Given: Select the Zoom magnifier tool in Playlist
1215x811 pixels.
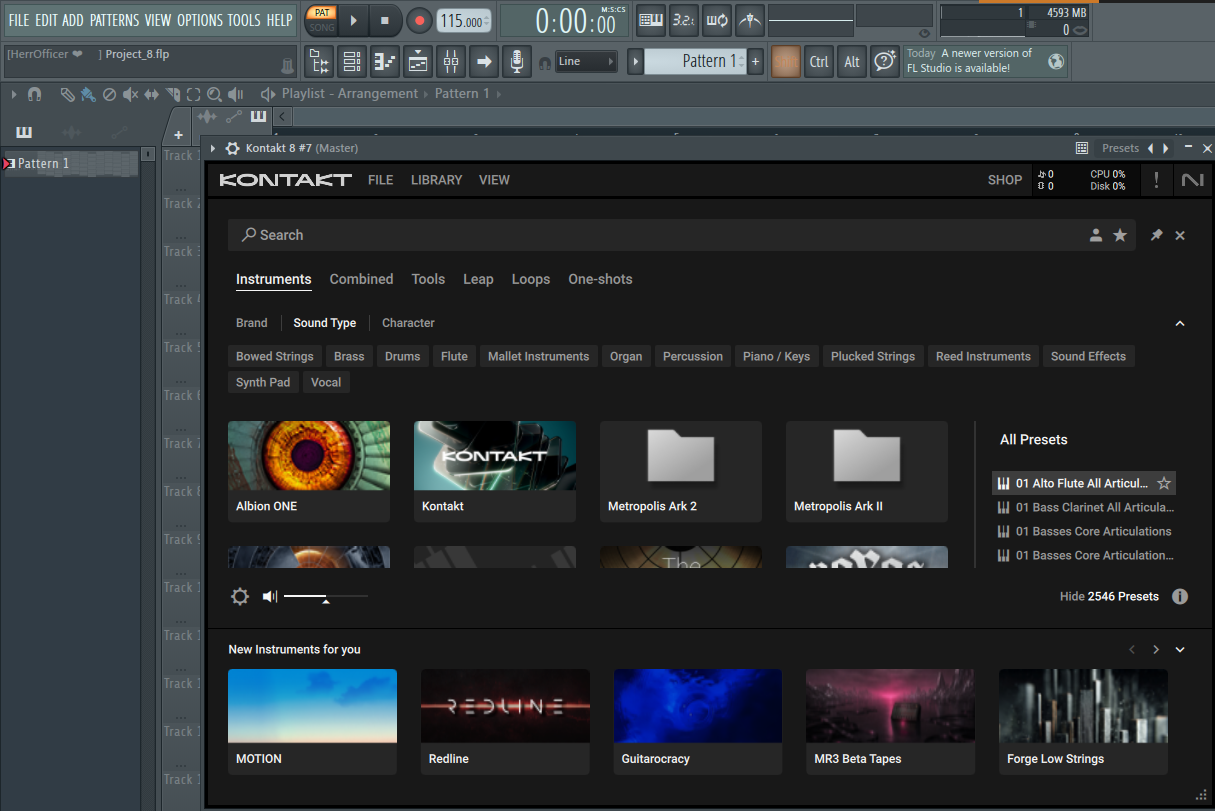Looking at the screenshot, I should [x=214, y=94].
